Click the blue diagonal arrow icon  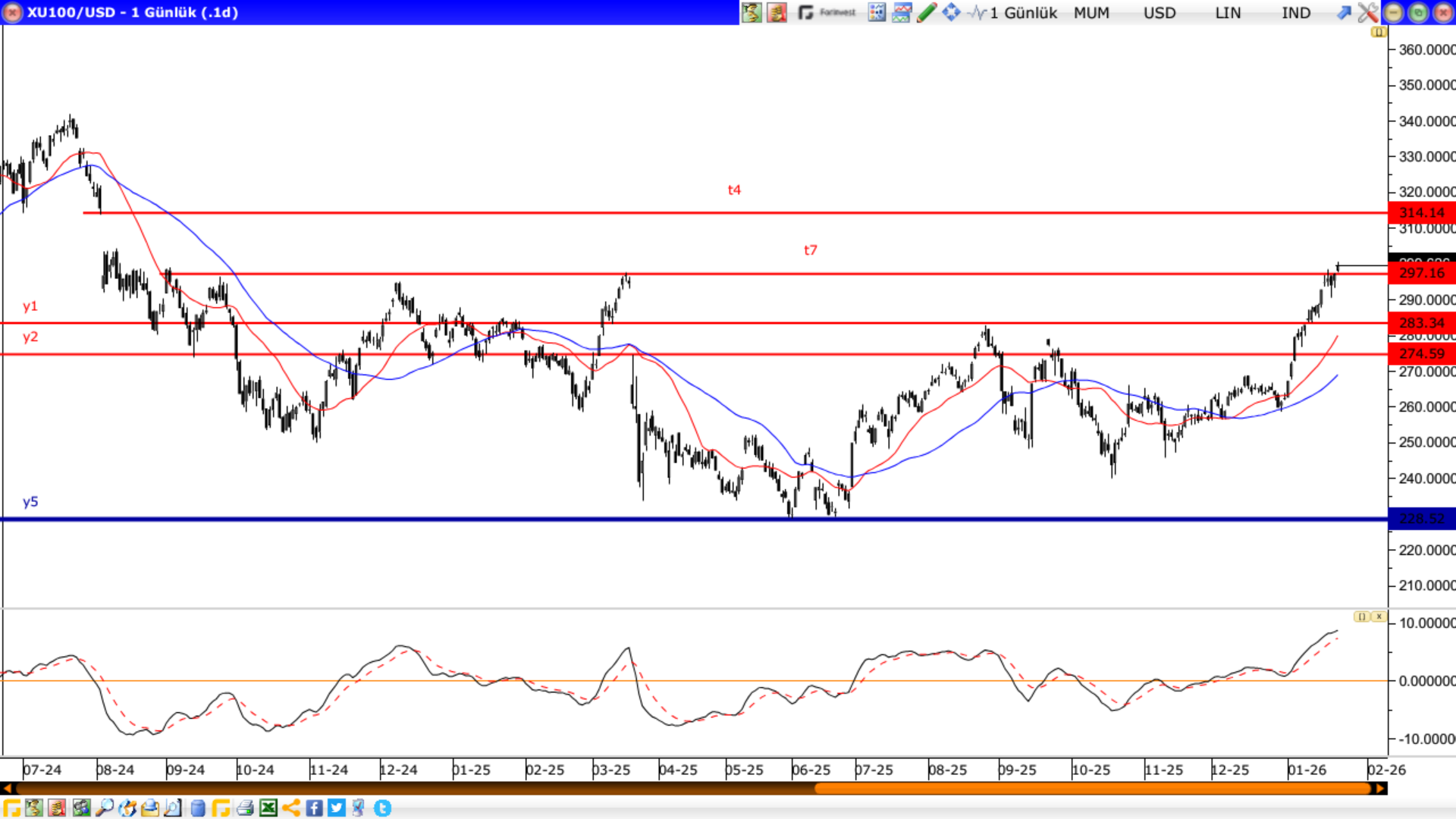point(1344,12)
